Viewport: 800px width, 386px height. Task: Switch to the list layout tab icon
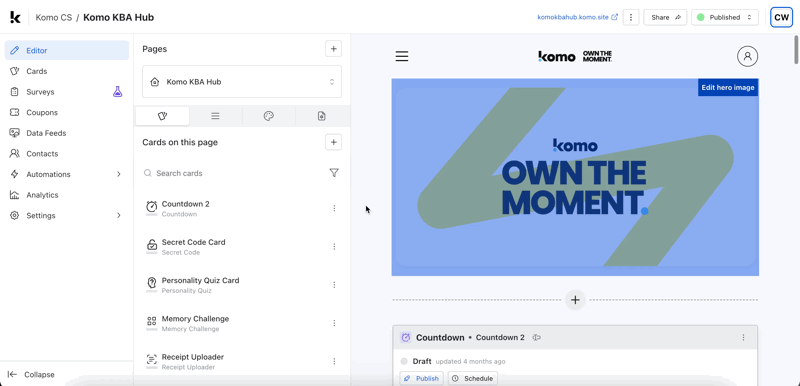[215, 116]
